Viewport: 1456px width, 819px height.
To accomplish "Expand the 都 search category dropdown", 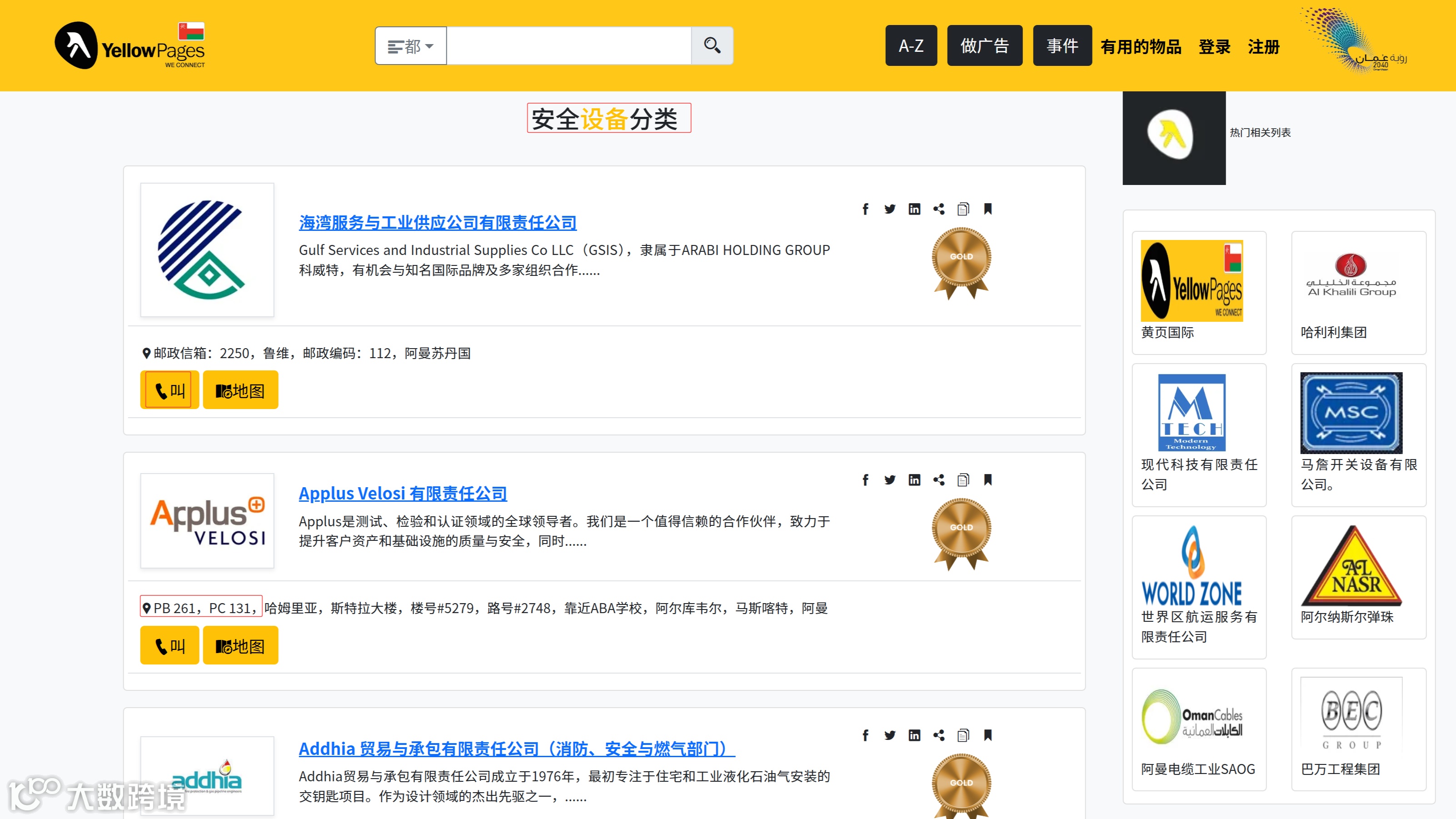I will coord(410,46).
